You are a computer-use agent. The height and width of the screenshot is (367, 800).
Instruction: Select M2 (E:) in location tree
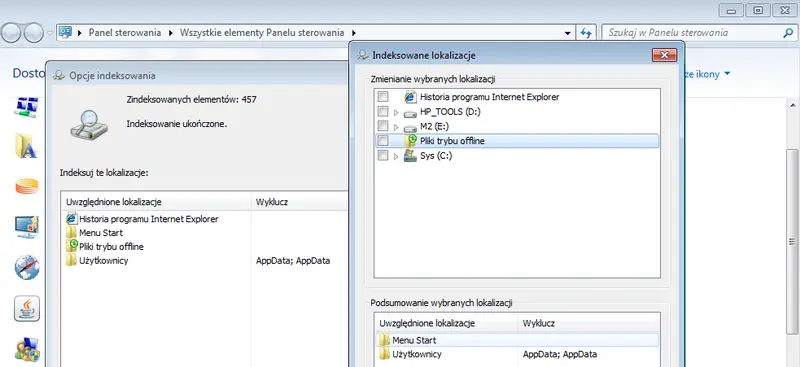434,126
